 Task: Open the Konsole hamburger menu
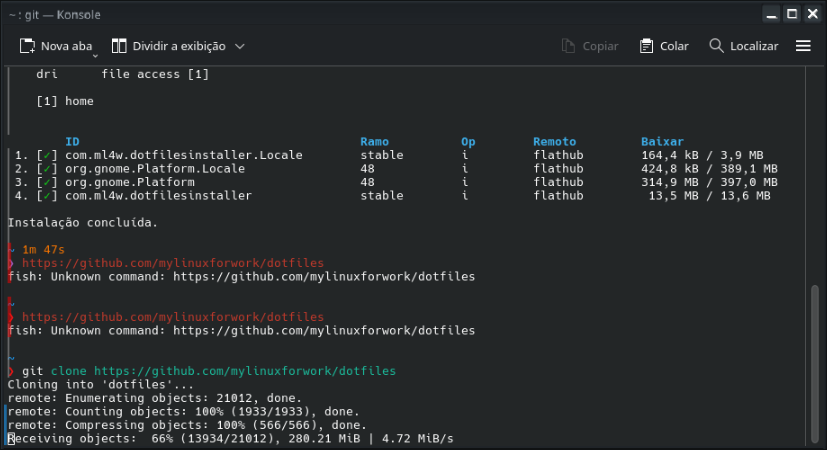coord(803,46)
